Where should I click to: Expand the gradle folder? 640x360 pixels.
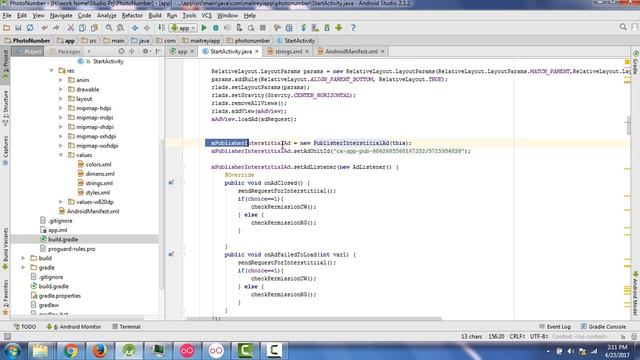[23, 268]
